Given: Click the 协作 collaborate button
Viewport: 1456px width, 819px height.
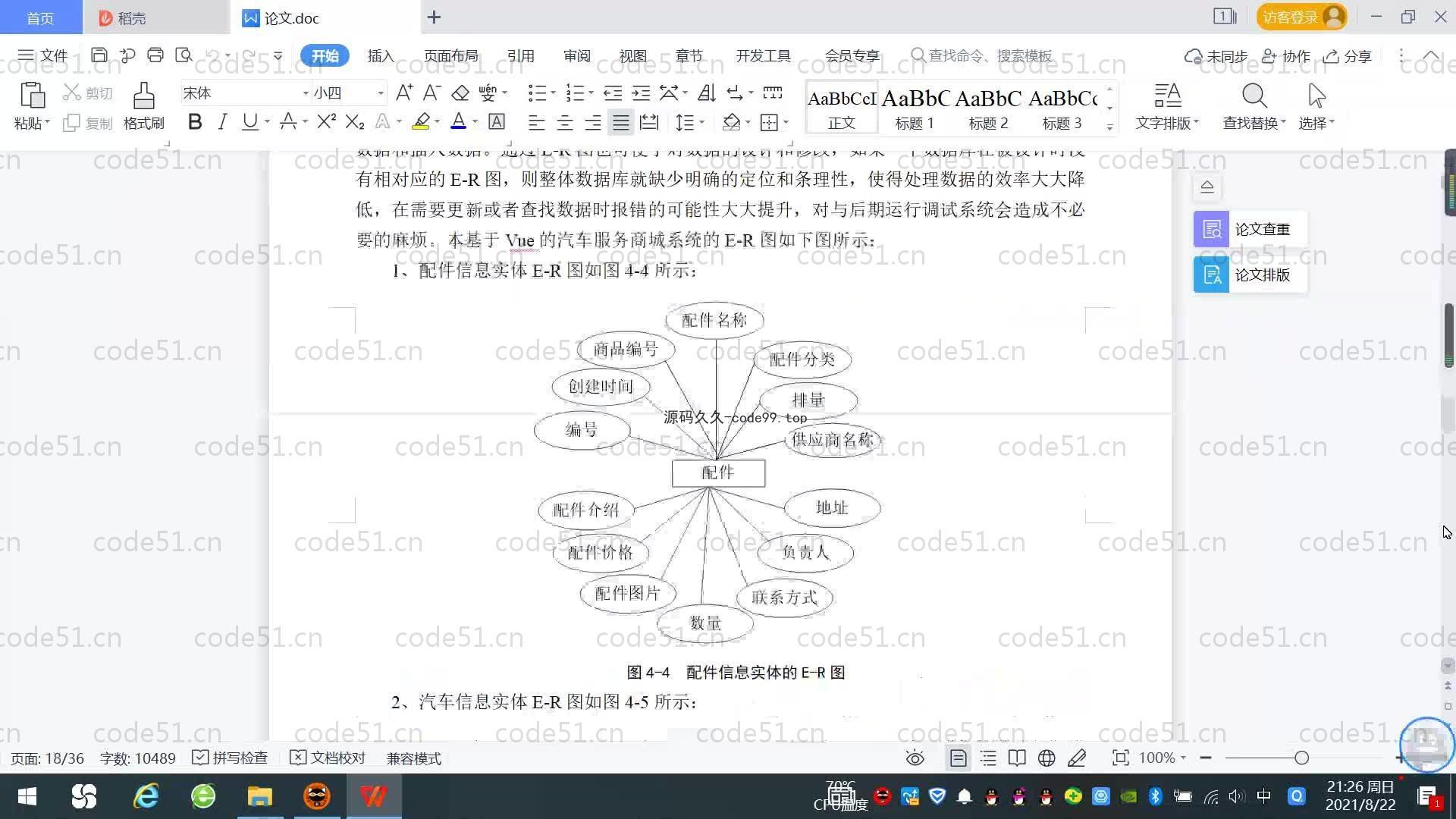Looking at the screenshot, I should coord(1286,56).
